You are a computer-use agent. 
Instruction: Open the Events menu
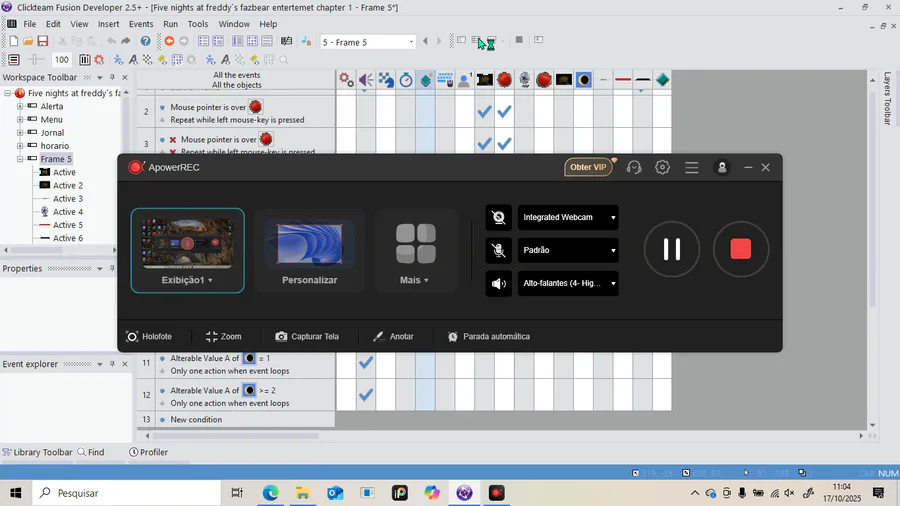click(141, 24)
